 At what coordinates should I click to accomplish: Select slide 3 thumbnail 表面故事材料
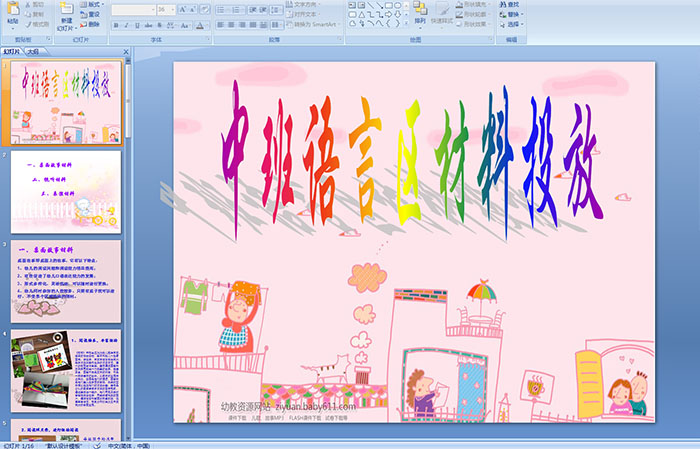pyautogui.click(x=66, y=281)
